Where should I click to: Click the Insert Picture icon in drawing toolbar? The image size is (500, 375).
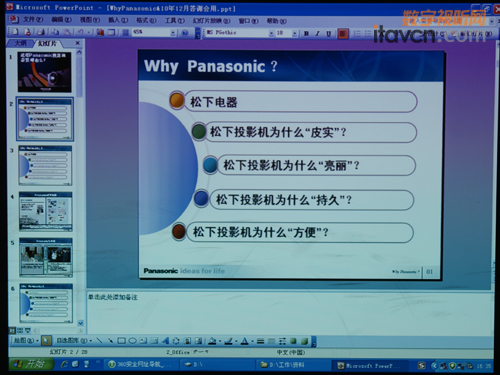[x=198, y=341]
